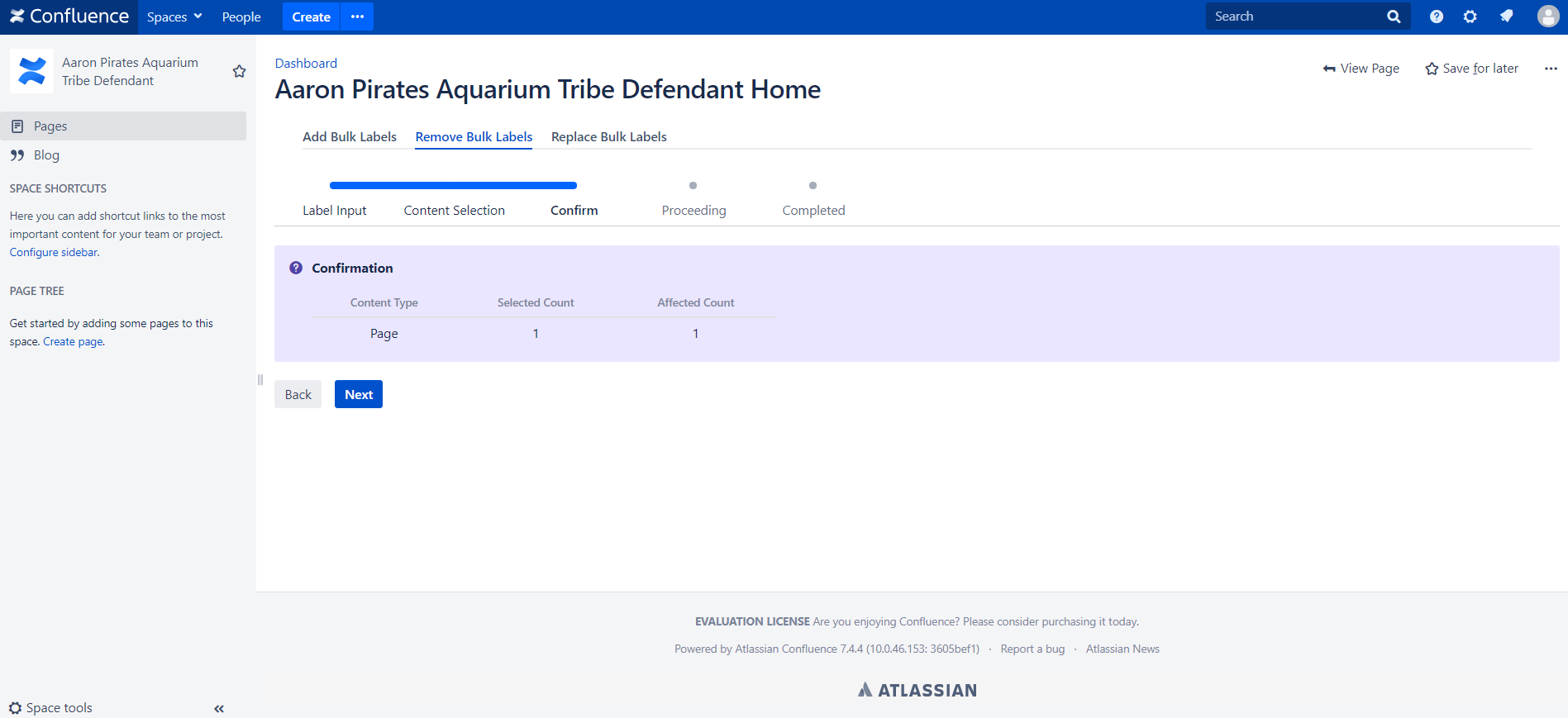Image resolution: width=1568 pixels, height=718 pixels.
Task: Collapse the sidebar with double-chevron icon
Action: pyautogui.click(x=219, y=708)
